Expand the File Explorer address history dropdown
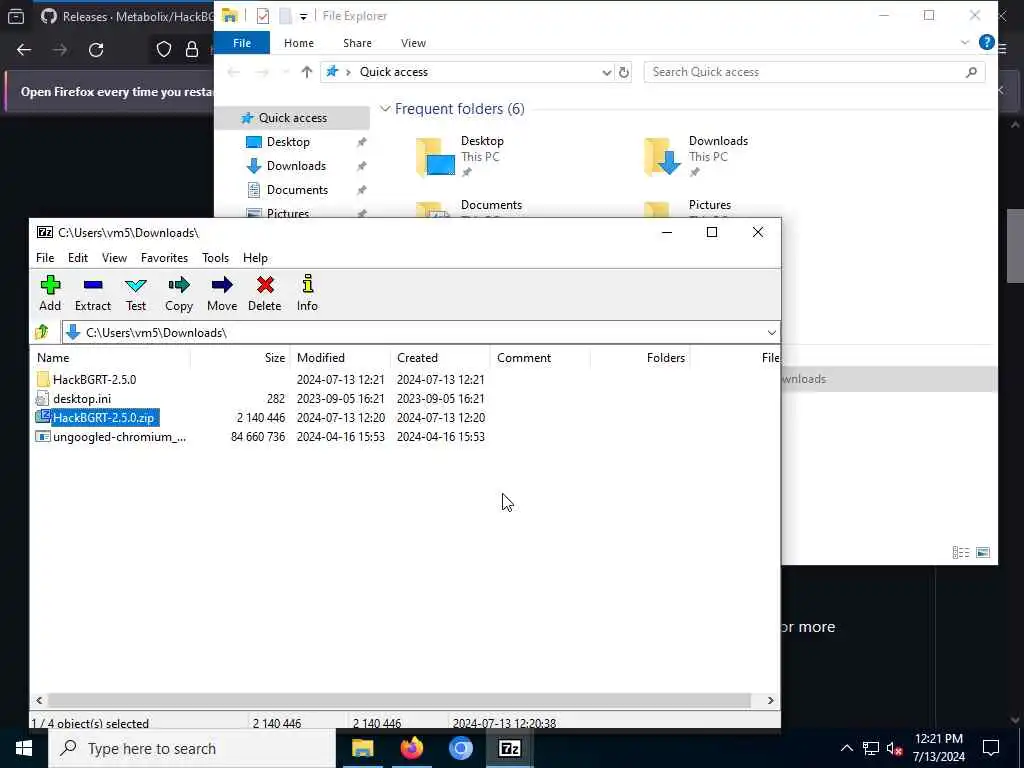Screen dimensions: 1024x768 pos(607,72)
